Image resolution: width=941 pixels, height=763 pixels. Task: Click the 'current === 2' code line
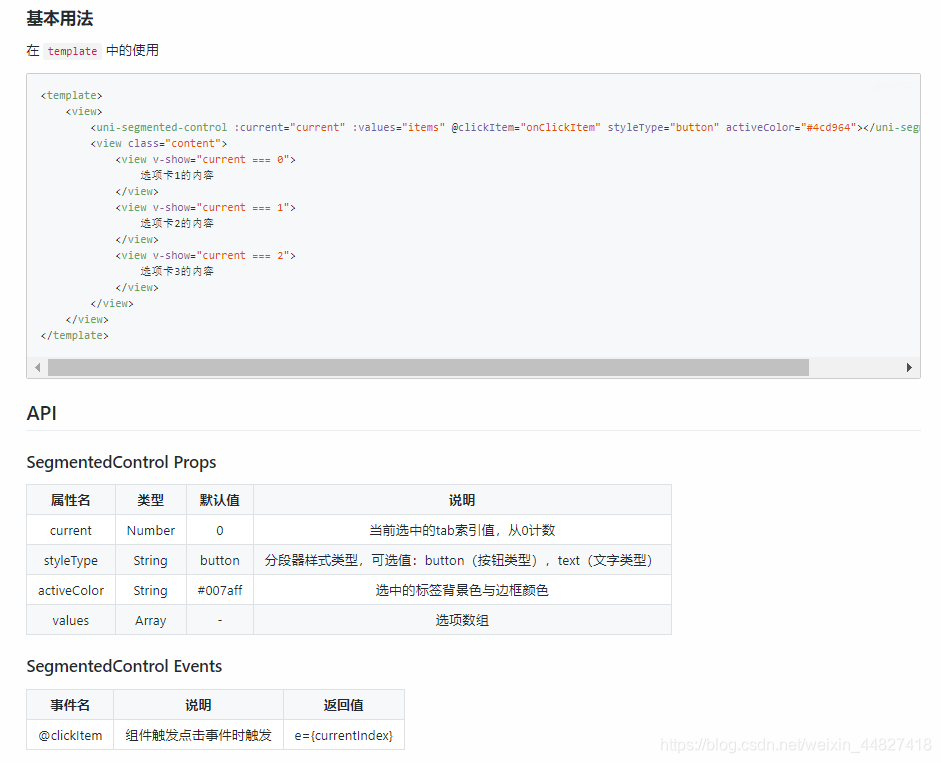(x=205, y=256)
